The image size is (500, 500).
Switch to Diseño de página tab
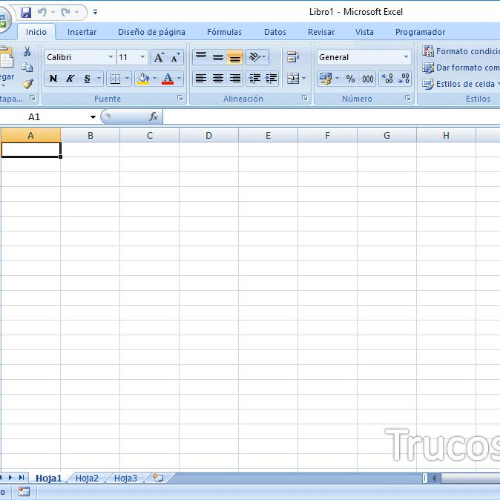[x=152, y=32]
